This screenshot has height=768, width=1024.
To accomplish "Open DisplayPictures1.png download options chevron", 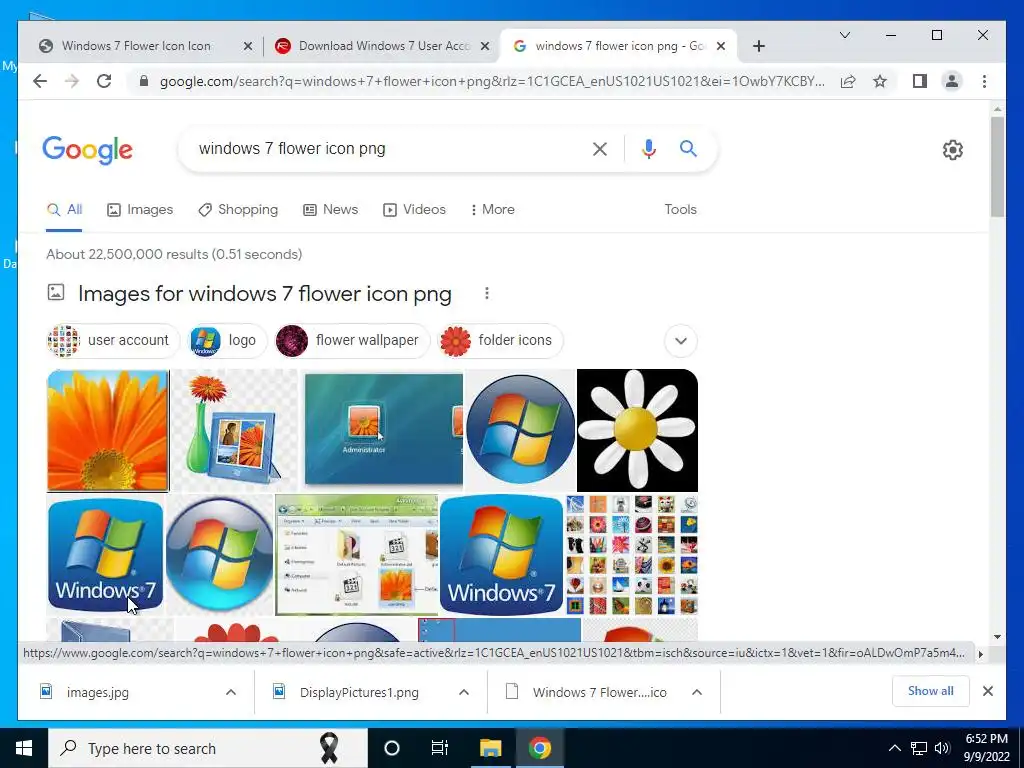I will point(464,692).
